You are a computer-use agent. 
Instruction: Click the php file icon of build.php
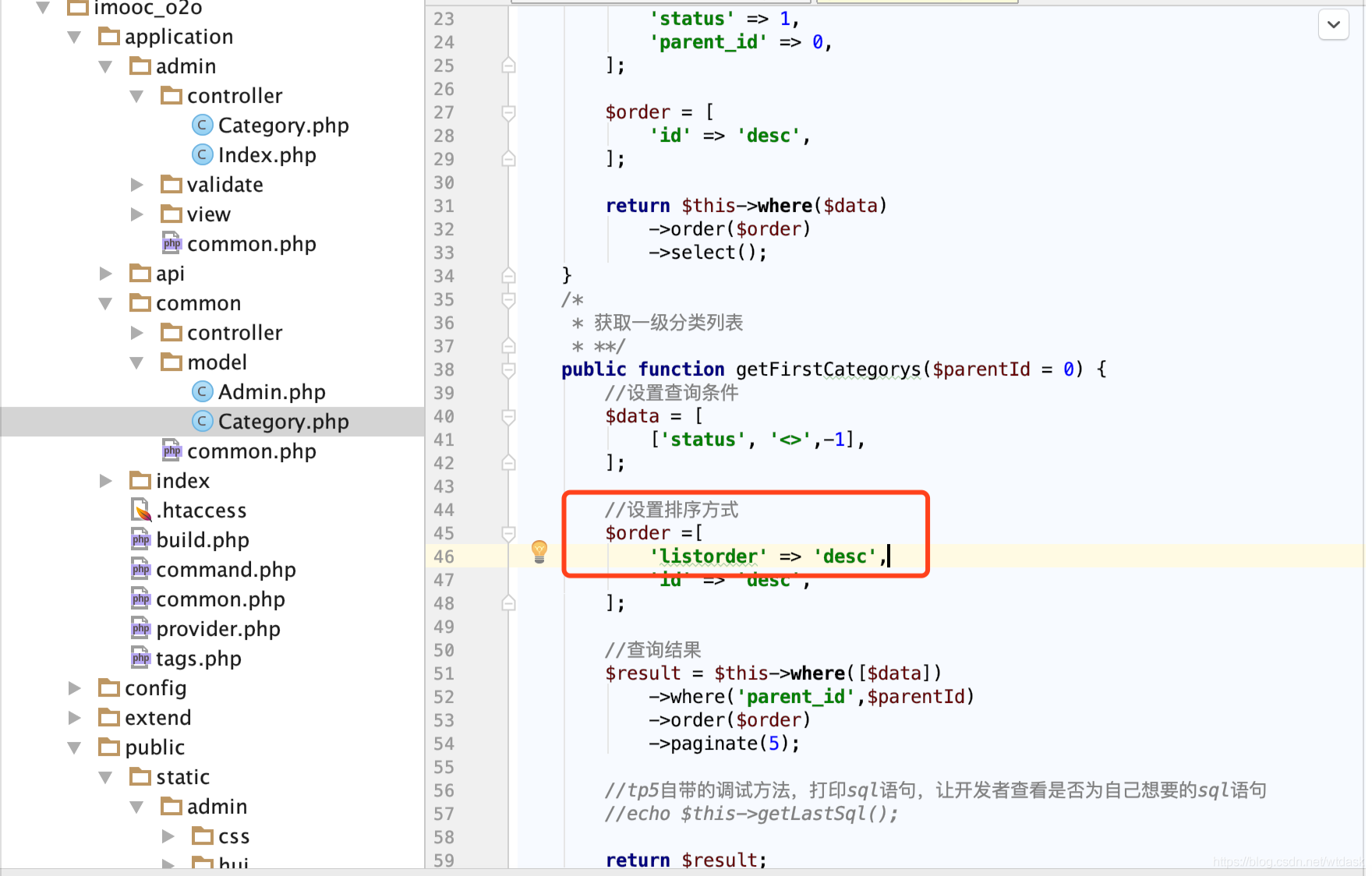[x=140, y=539]
